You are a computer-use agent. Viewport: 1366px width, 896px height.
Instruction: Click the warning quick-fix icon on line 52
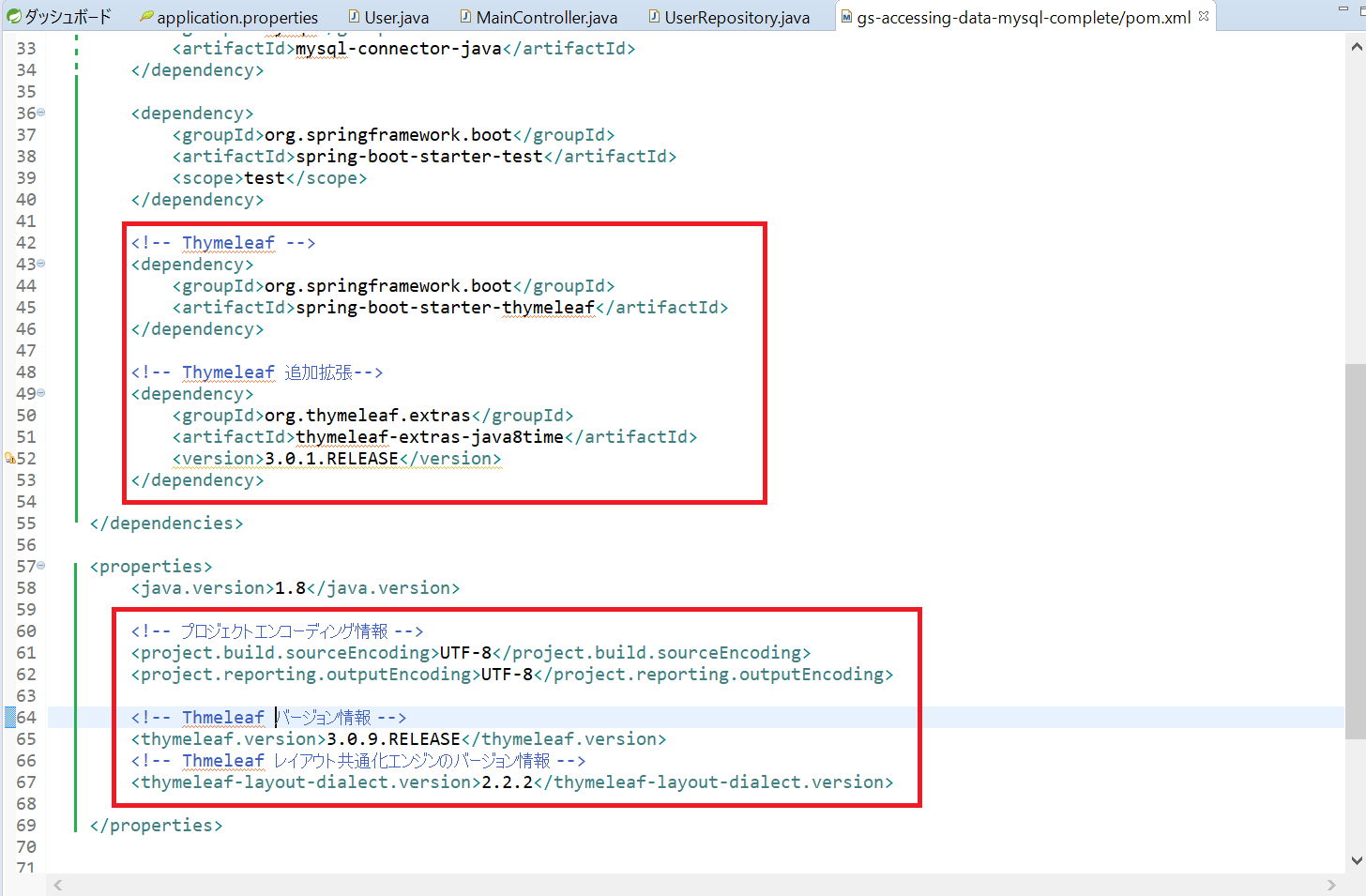10,459
